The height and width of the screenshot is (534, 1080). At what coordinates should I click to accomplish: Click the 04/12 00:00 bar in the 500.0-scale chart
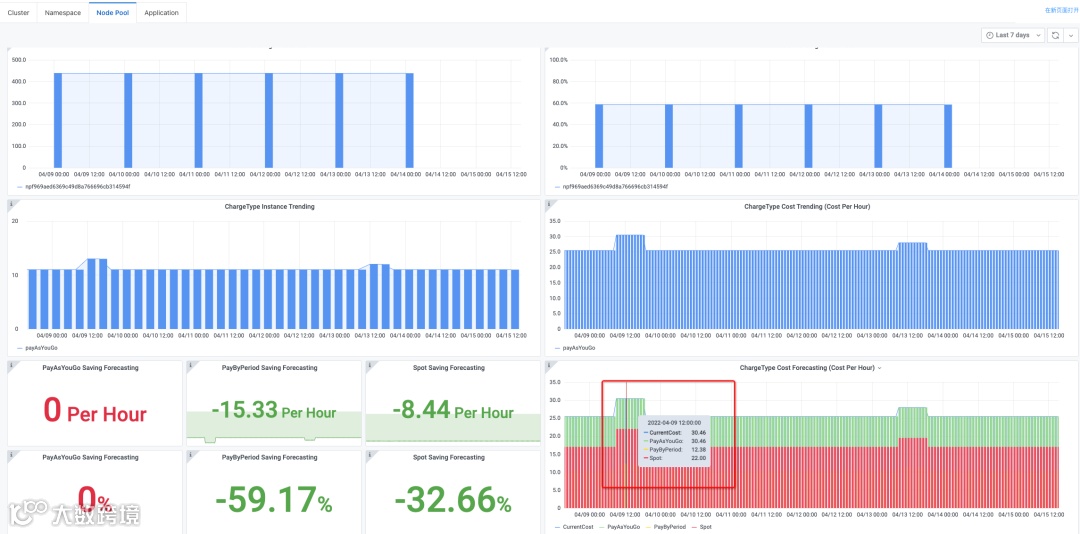[x=269, y=120]
